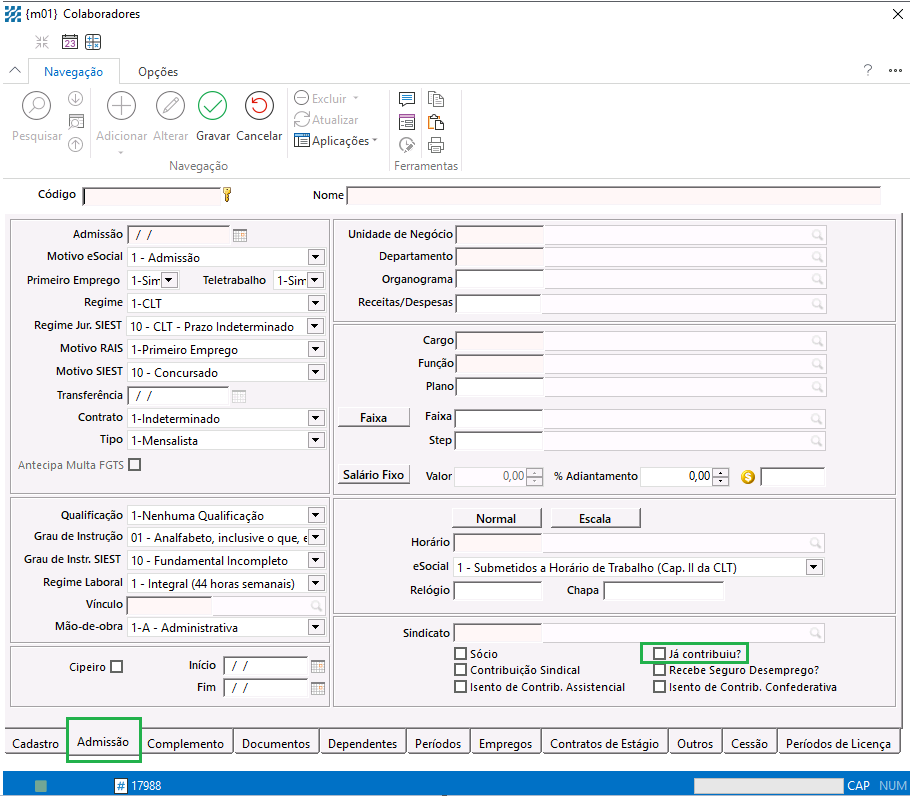Click the help question mark icon
Viewport: 910px width, 796px height.
coord(868,70)
